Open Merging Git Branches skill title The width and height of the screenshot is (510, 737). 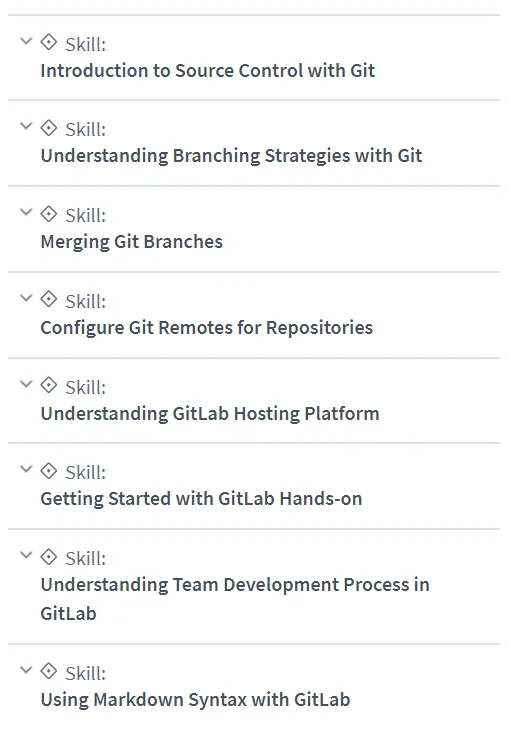pos(132,242)
